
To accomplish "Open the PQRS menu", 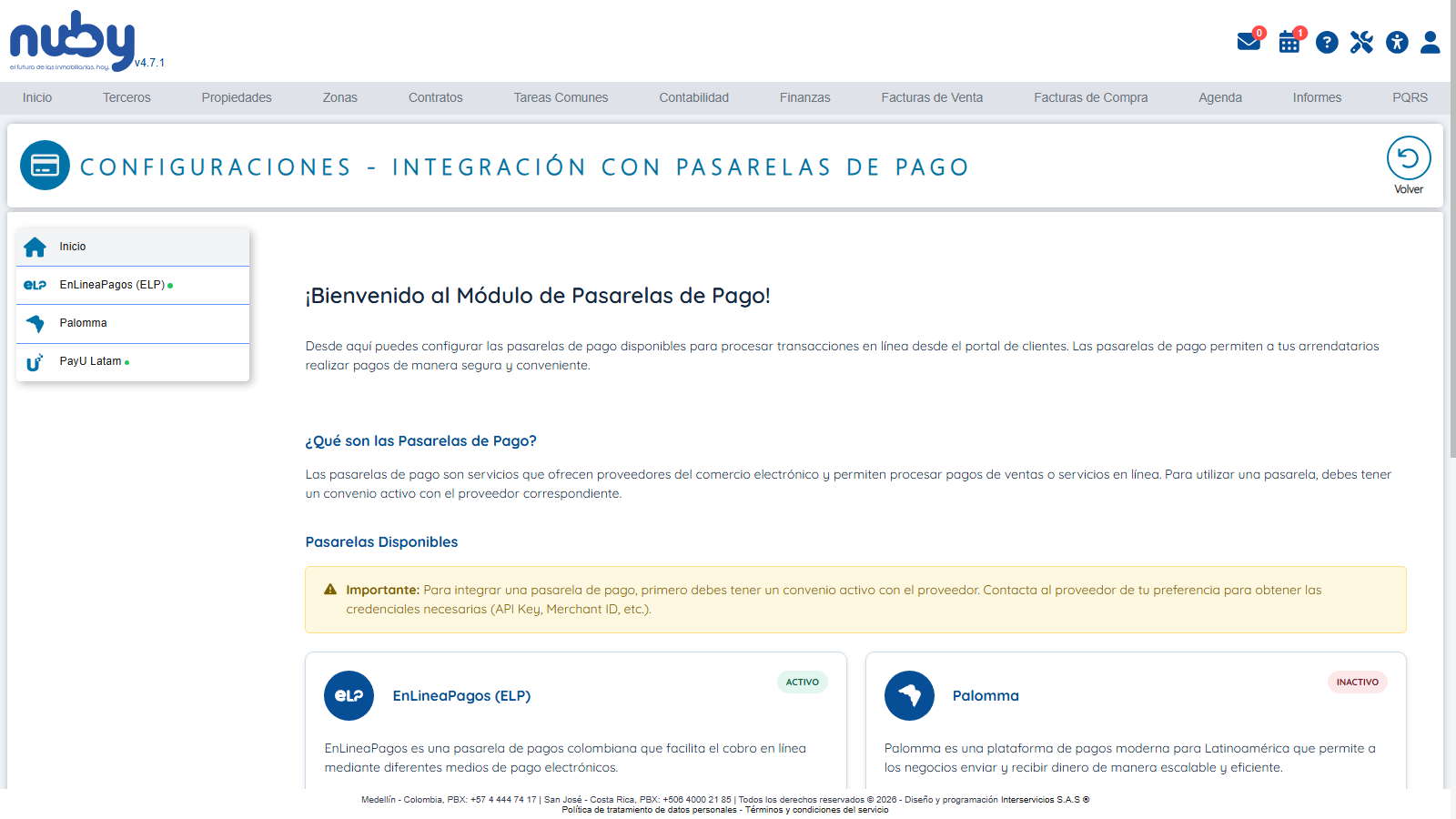I will click(x=1410, y=97).
